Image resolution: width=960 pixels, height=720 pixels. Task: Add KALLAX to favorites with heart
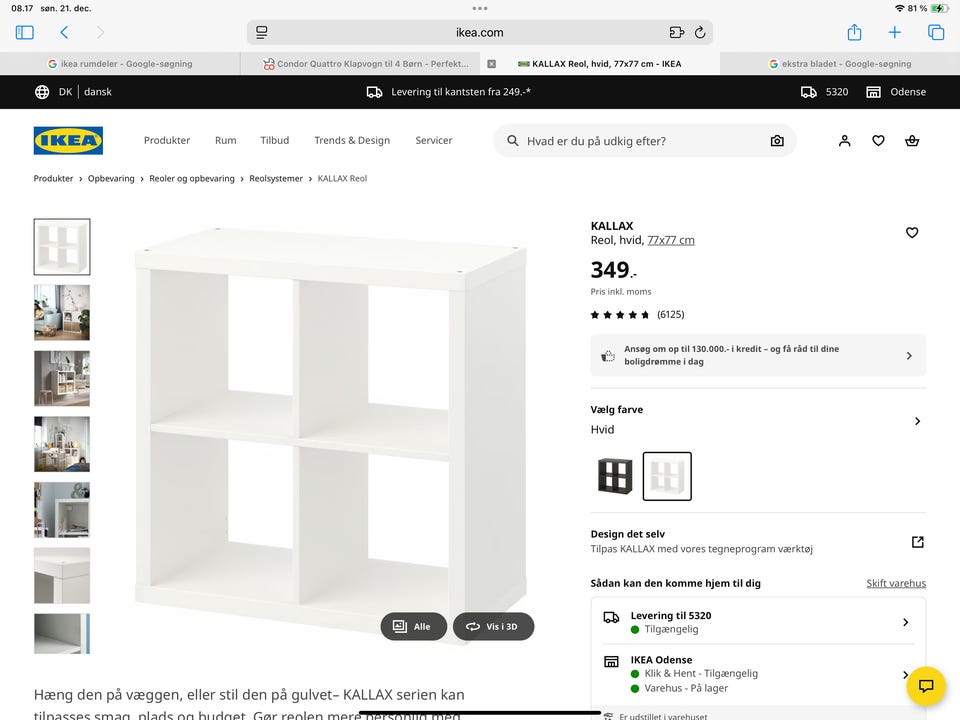912,233
